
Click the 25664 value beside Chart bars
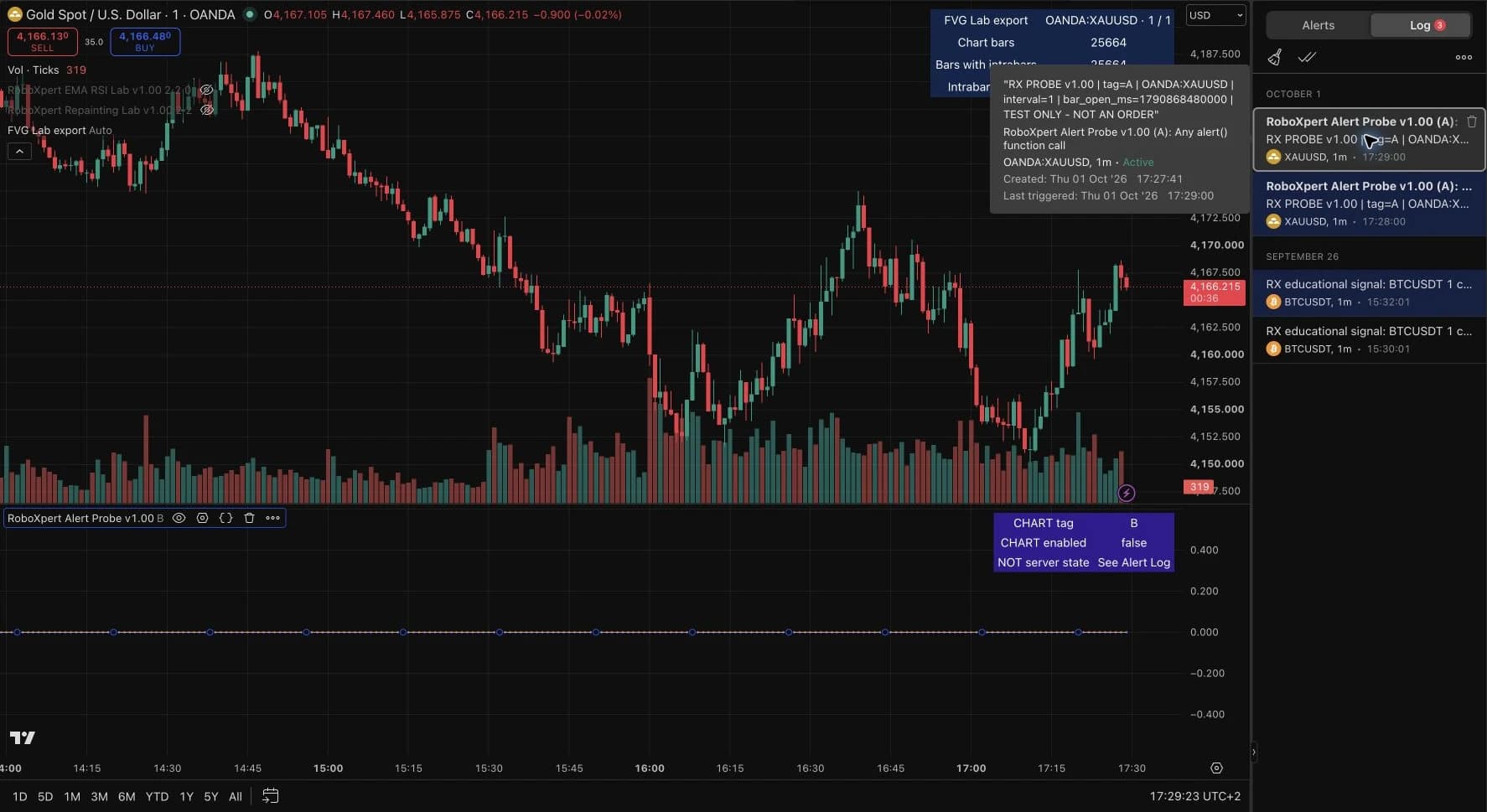point(1108,42)
